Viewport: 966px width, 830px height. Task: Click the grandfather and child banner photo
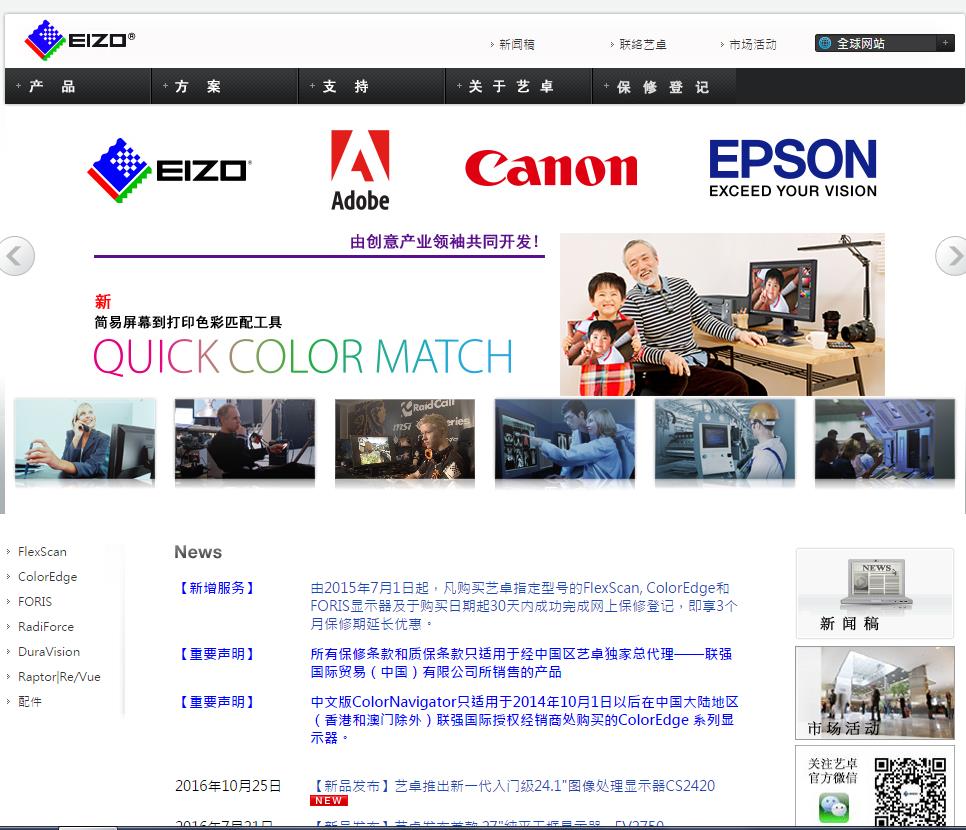tap(722, 314)
